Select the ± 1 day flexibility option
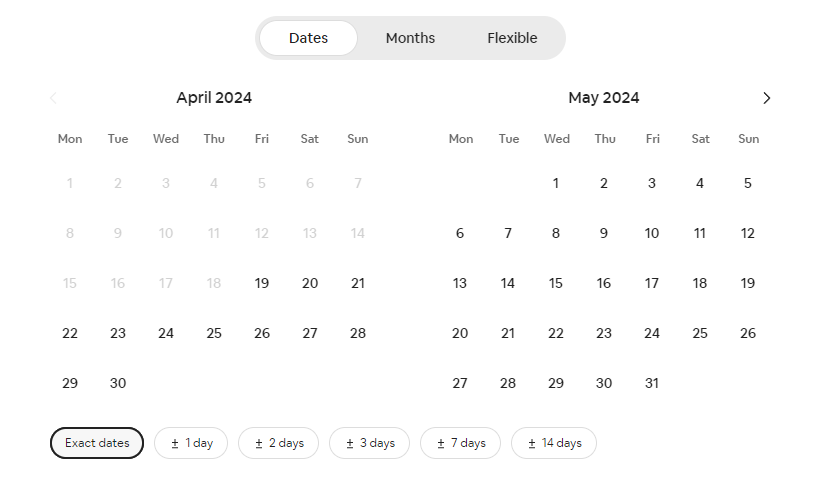Screen dimensions: 815x483 (191, 443)
